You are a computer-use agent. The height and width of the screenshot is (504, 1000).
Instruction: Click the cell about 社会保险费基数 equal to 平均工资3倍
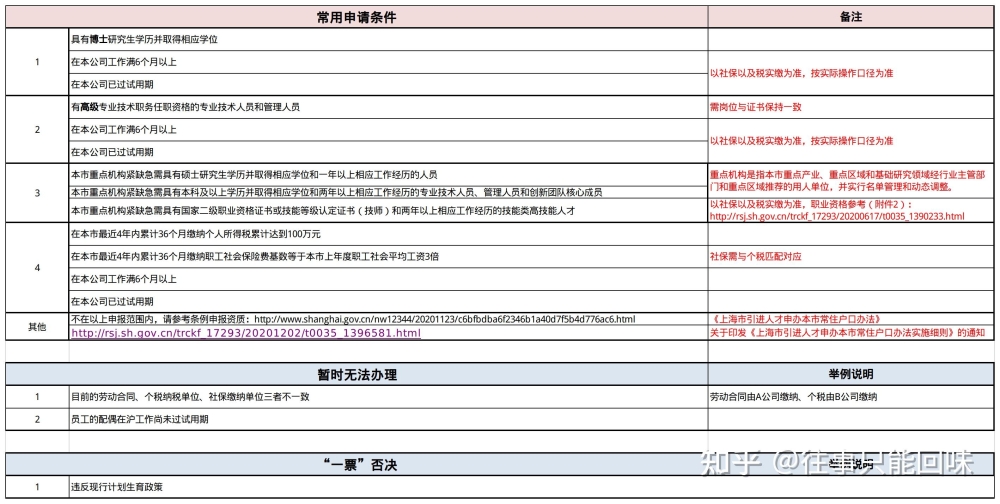[x=388, y=256]
